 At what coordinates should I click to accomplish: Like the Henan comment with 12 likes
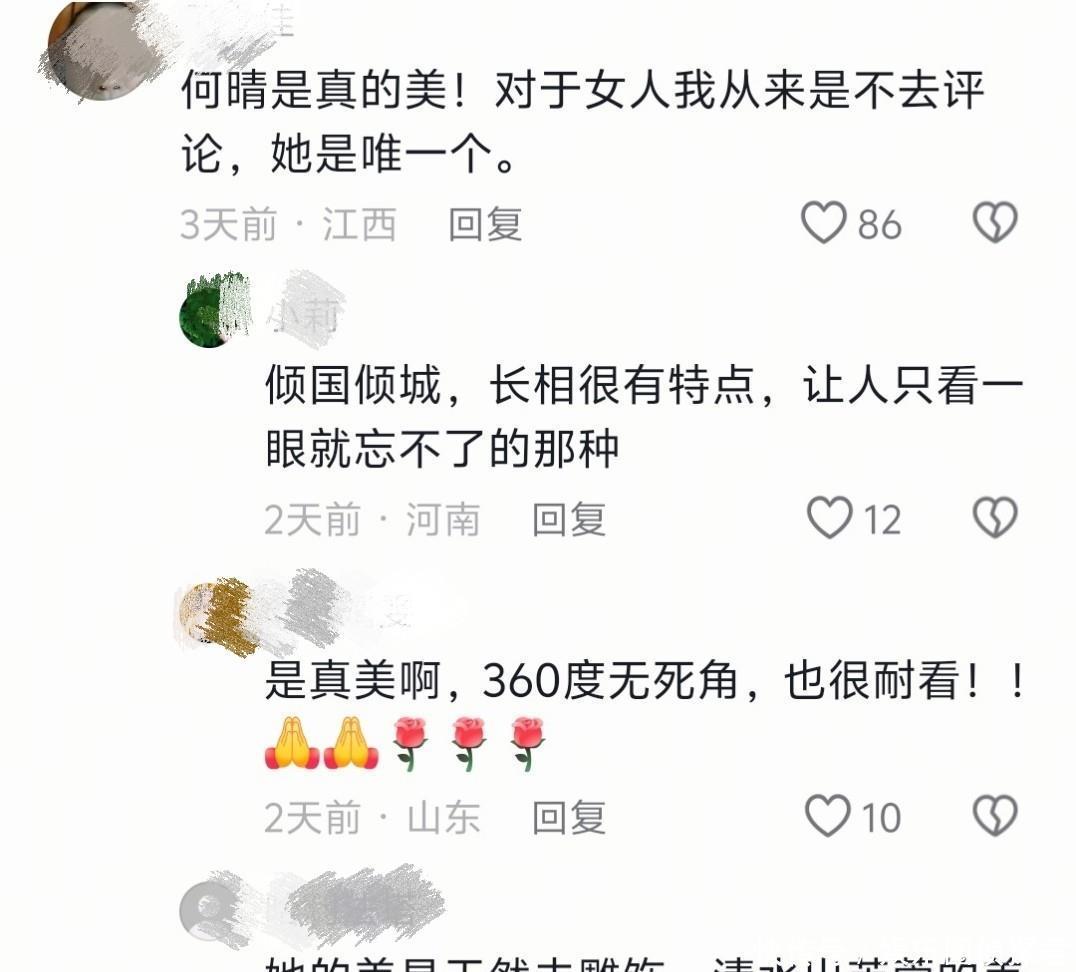tap(829, 518)
